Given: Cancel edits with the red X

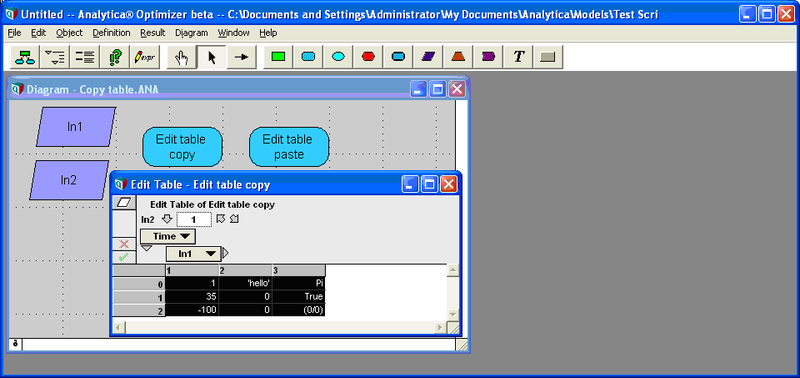Looking at the screenshot, I should 124,244.
